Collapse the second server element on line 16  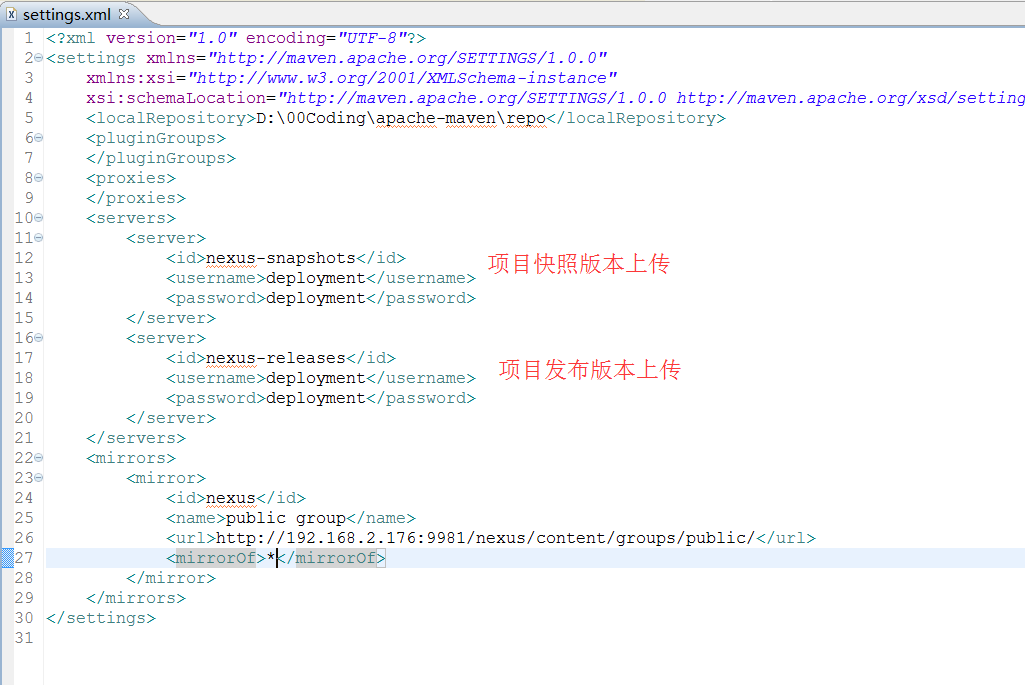(39, 338)
